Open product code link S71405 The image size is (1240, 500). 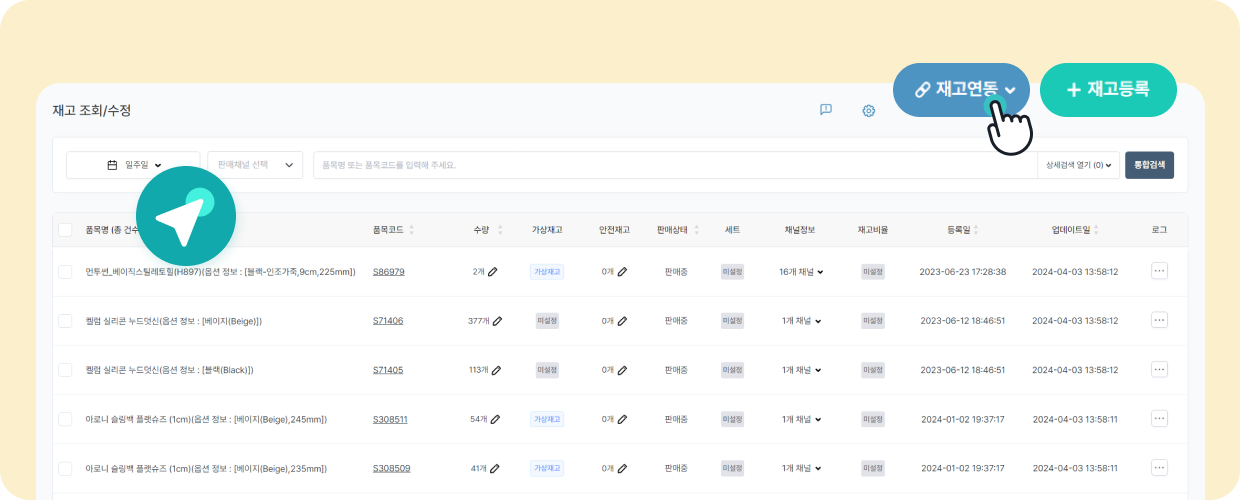(x=388, y=370)
